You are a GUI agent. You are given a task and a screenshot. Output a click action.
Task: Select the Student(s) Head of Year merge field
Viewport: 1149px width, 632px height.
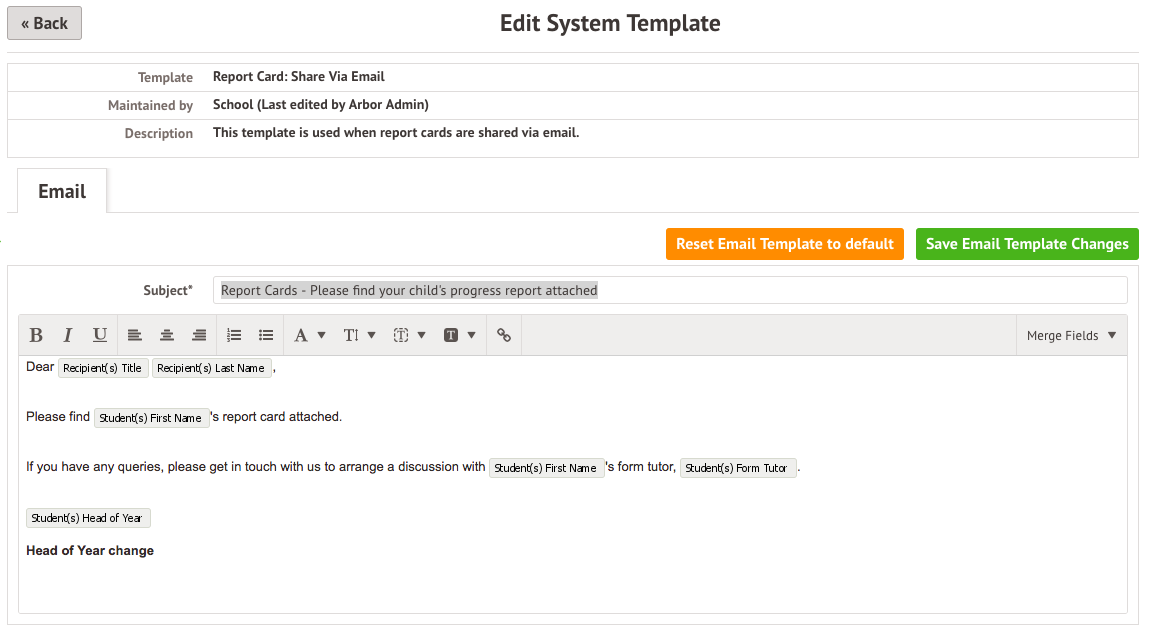(x=88, y=518)
